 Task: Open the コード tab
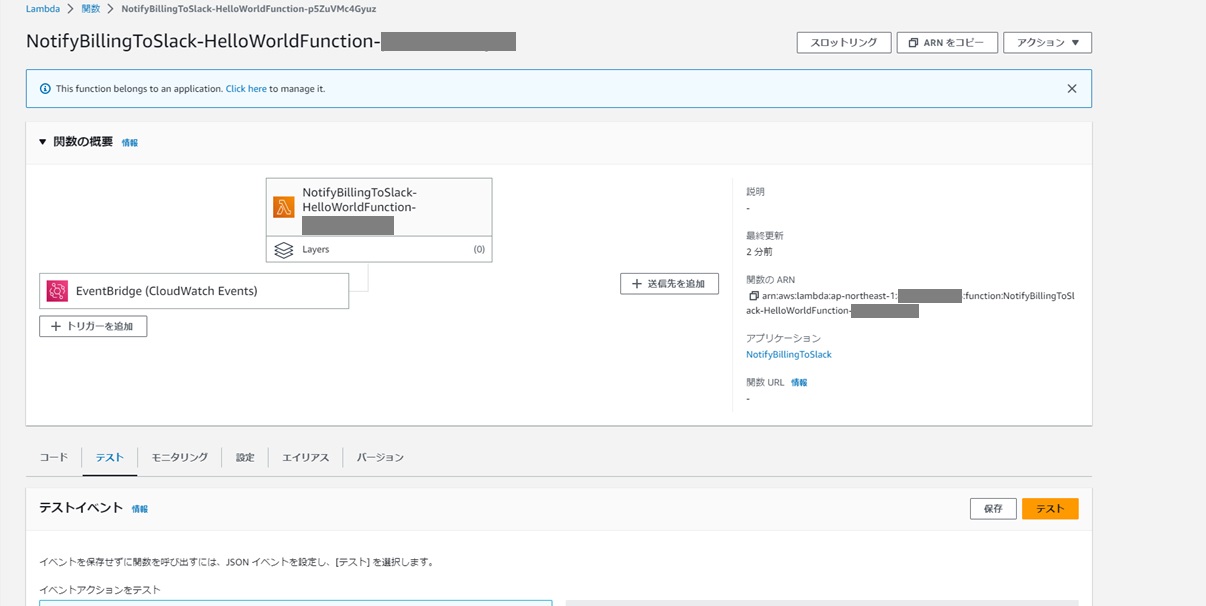(54, 457)
